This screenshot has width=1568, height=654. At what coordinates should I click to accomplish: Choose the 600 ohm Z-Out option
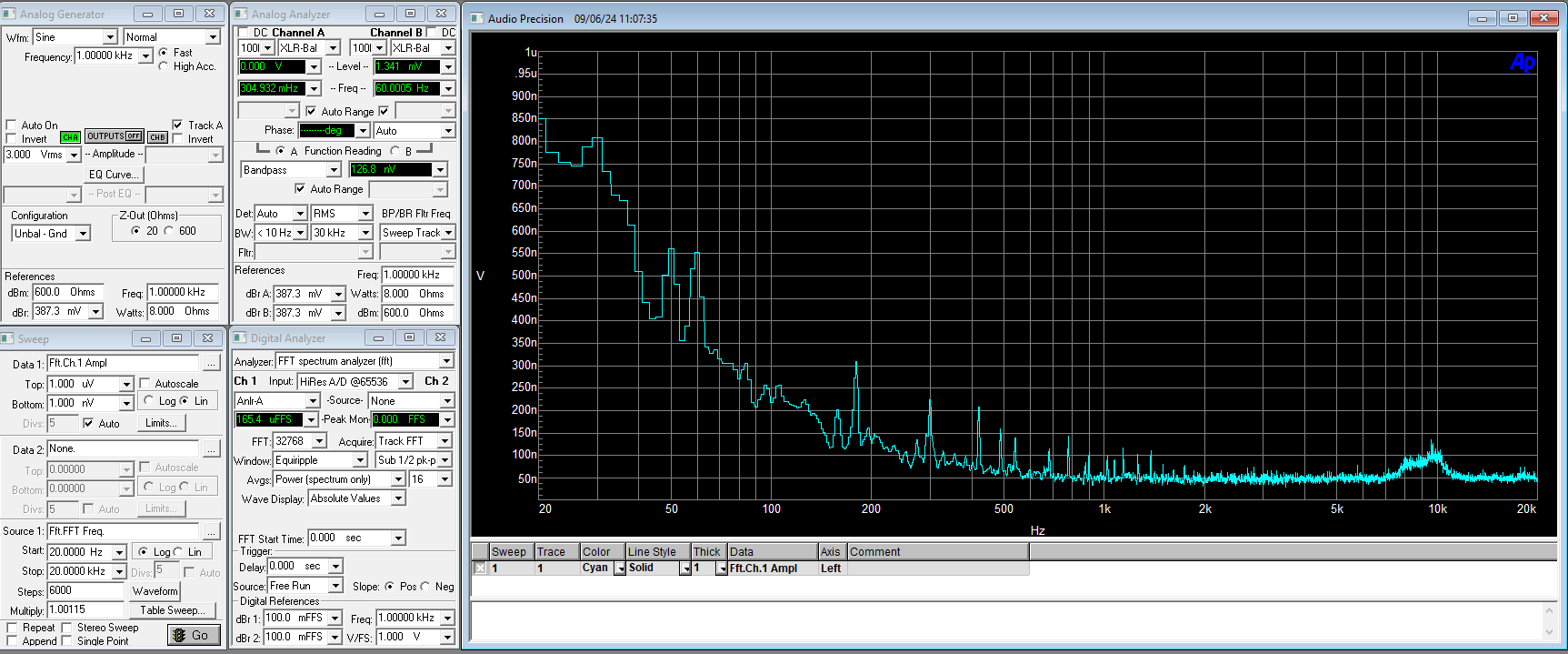click(168, 231)
